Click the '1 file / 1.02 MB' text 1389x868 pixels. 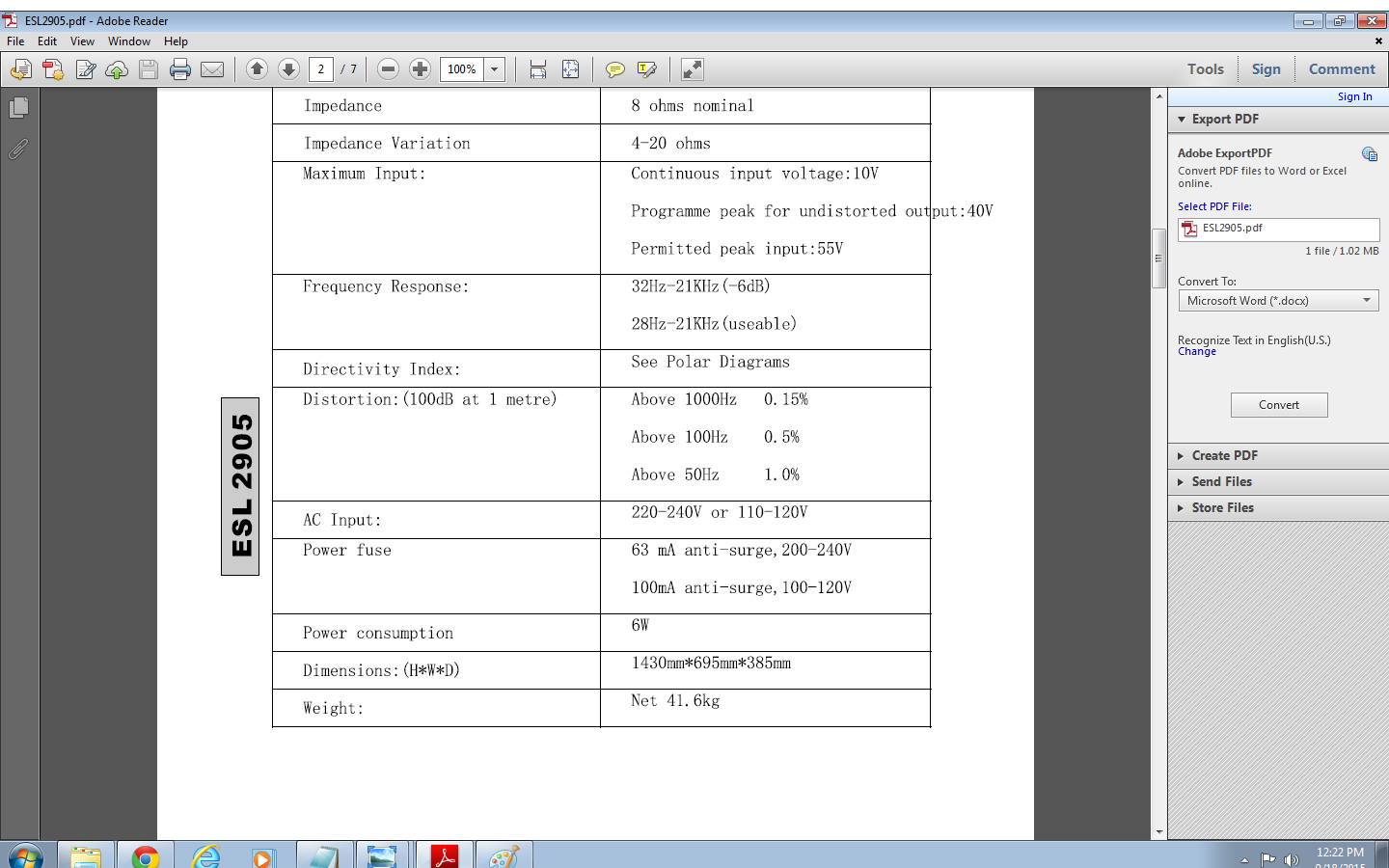1342,251
